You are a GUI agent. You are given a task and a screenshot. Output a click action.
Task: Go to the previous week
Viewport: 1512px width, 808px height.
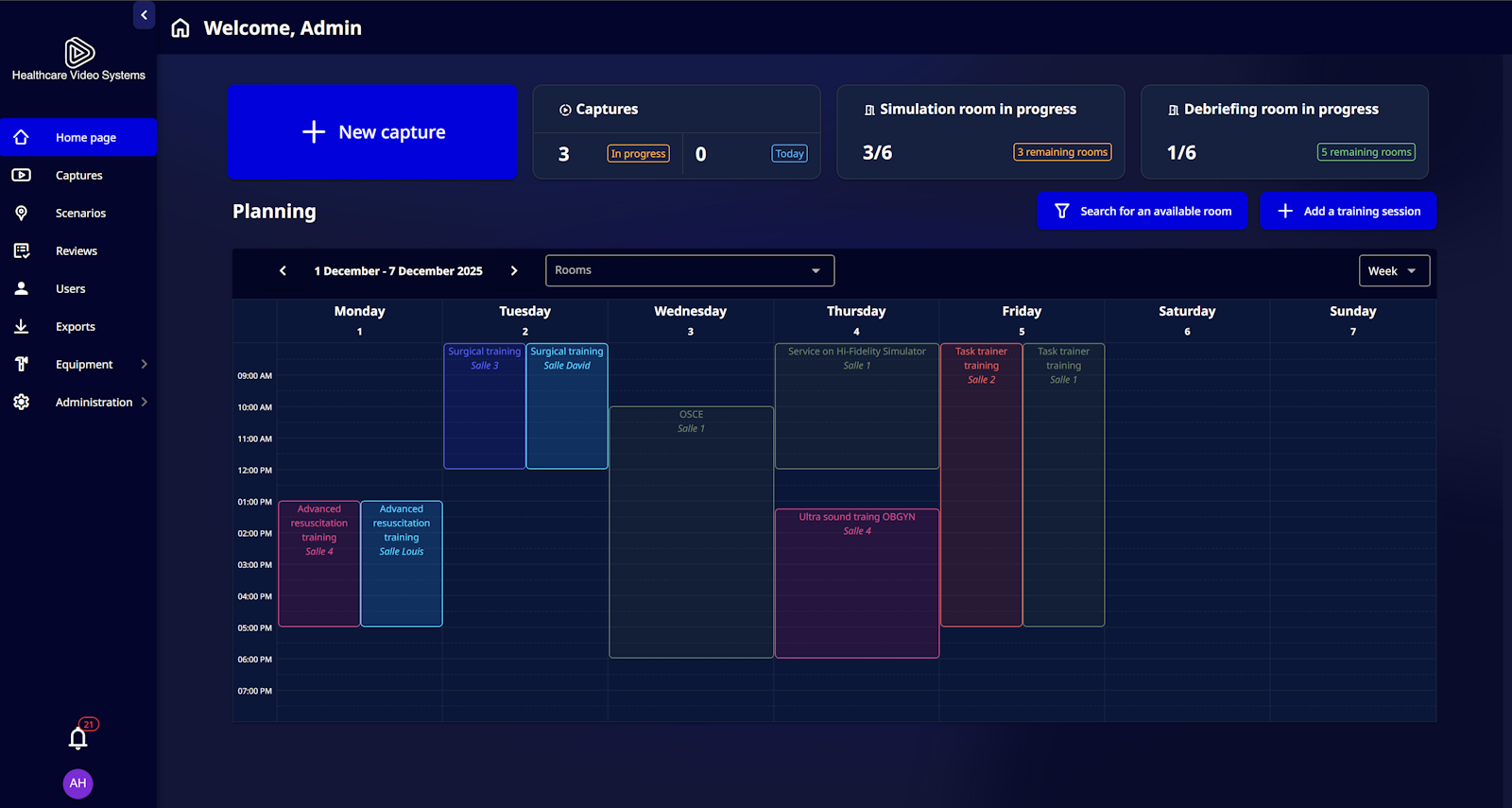[283, 271]
